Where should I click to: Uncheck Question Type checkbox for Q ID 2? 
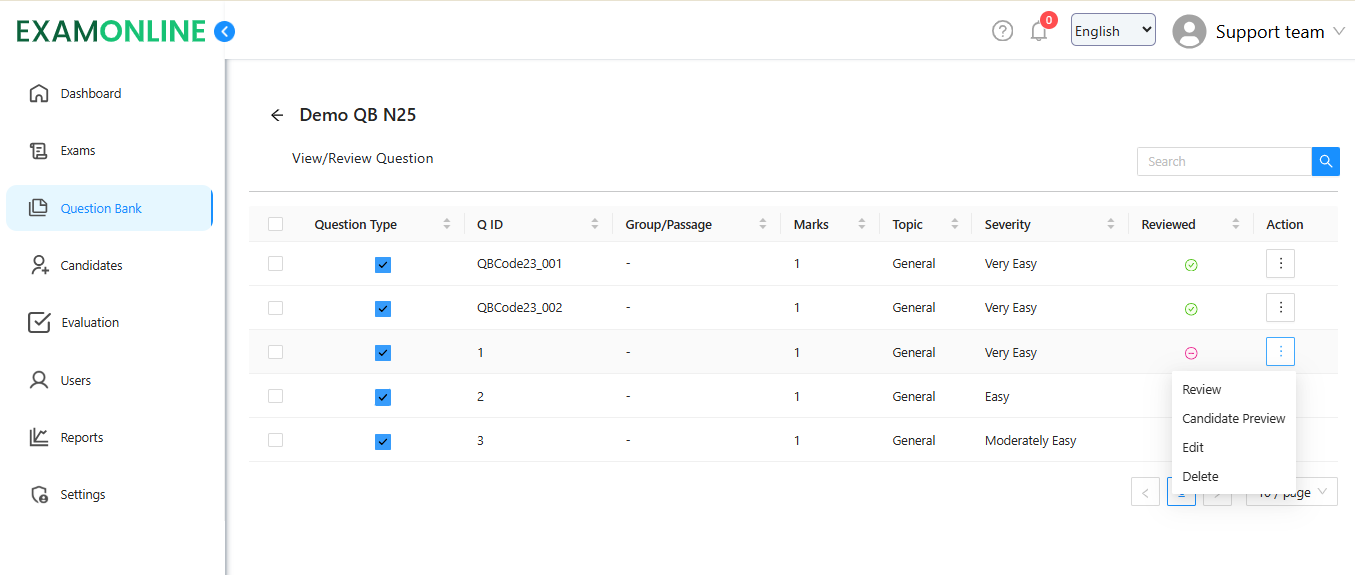tap(383, 397)
